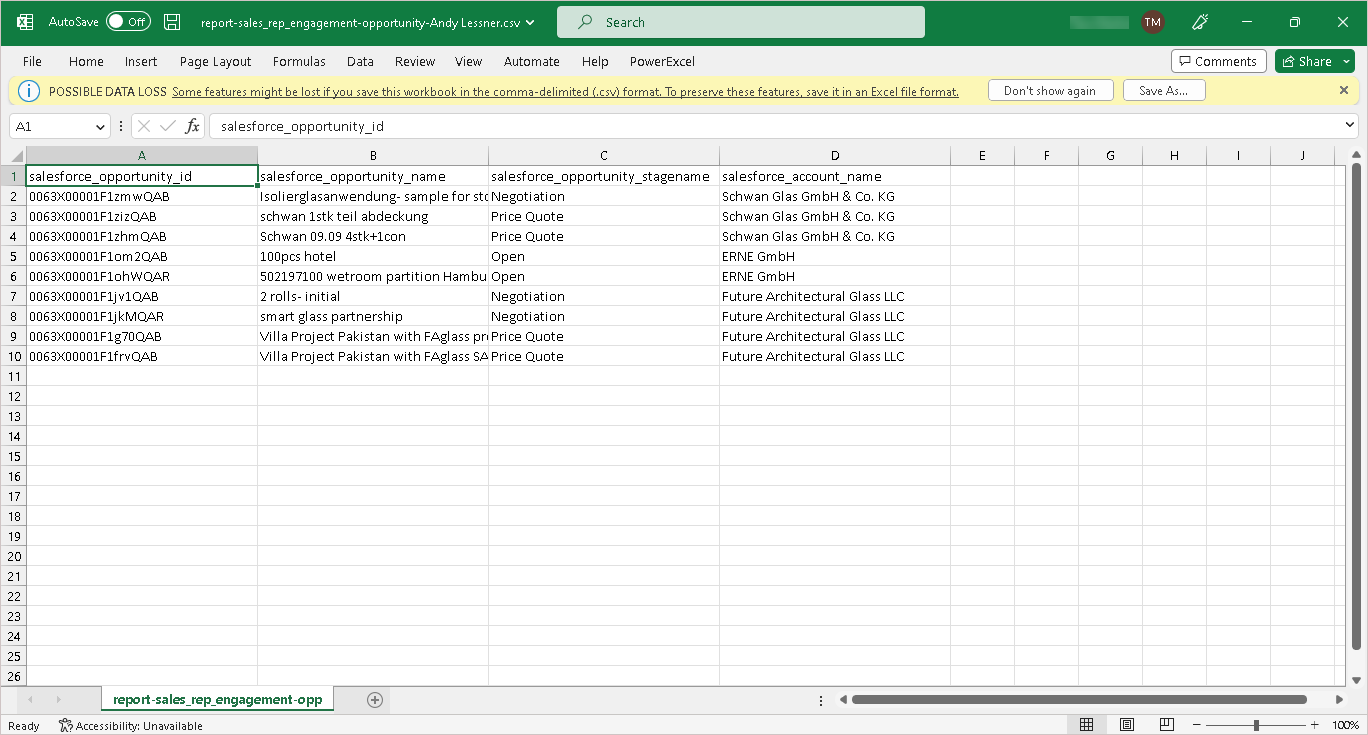Click the Search box
Viewport: 1368px width, 735px height.
pos(741,22)
